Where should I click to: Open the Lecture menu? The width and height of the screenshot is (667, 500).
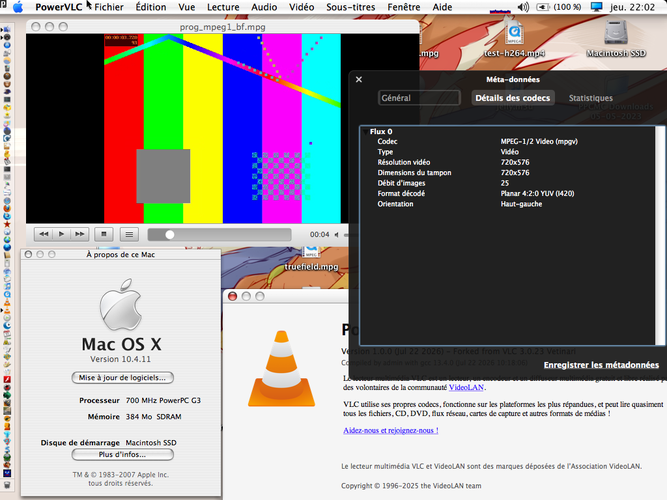click(223, 7)
